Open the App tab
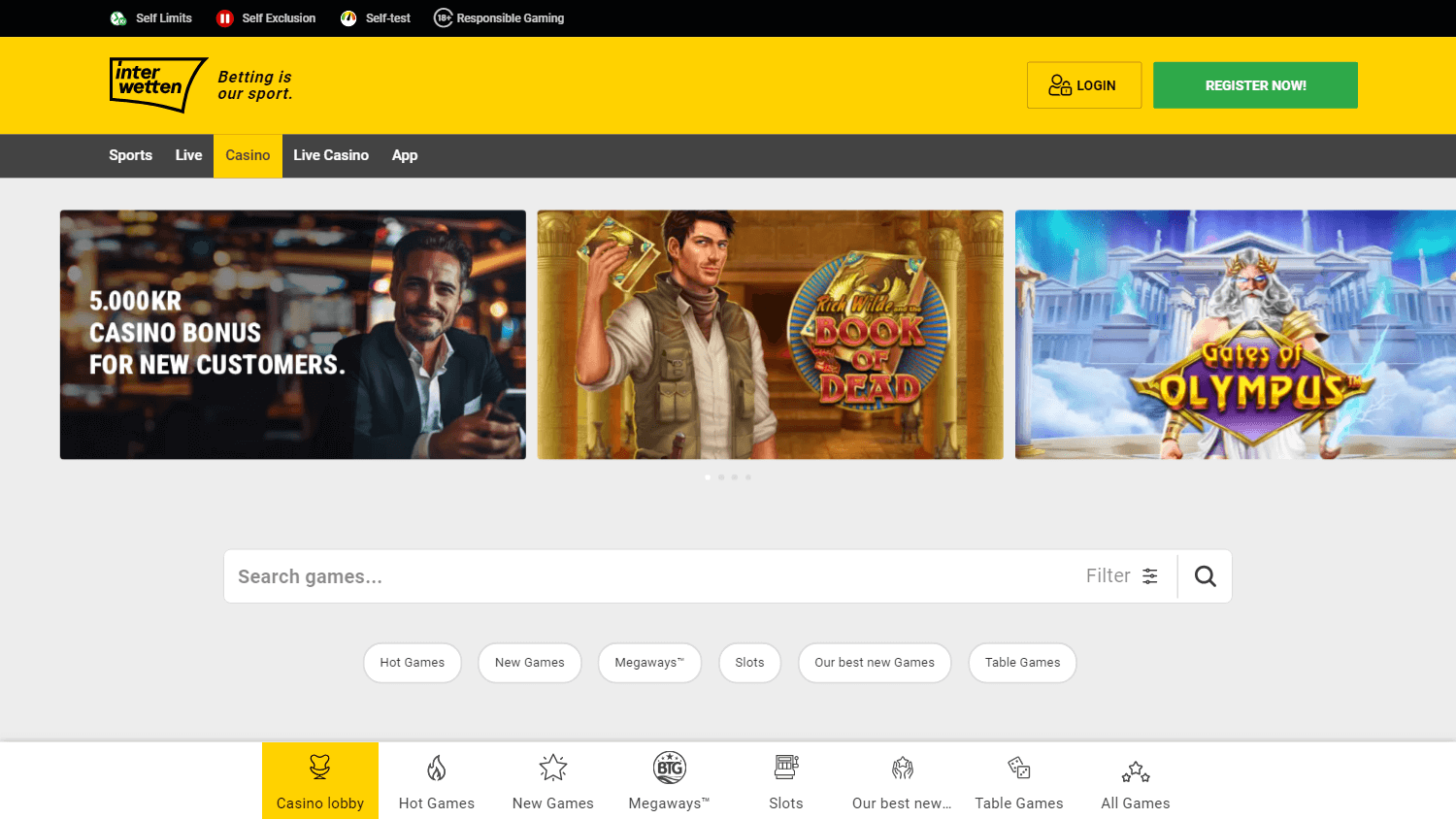 click(405, 155)
